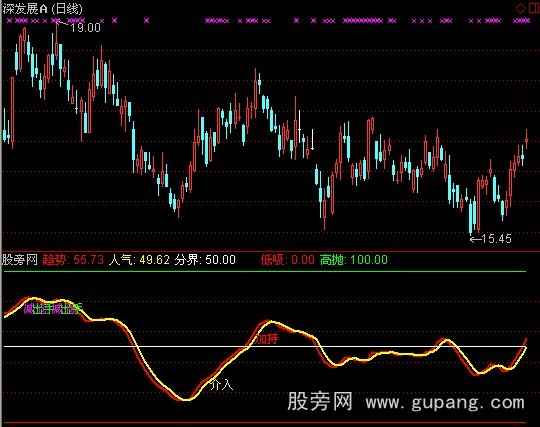Select the 分界 50.00 indicator value

point(205,260)
